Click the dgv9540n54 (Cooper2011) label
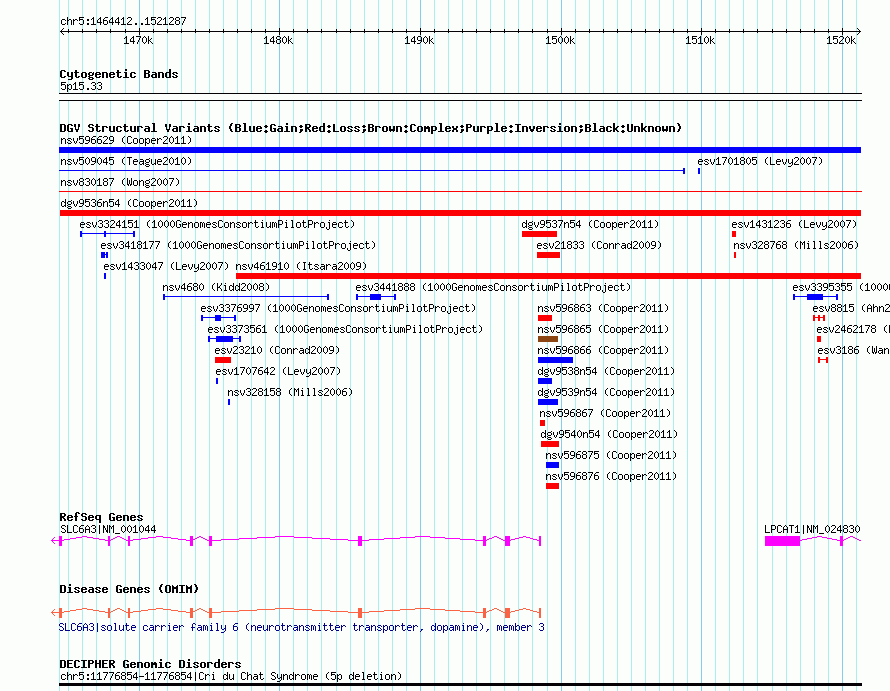 point(609,434)
